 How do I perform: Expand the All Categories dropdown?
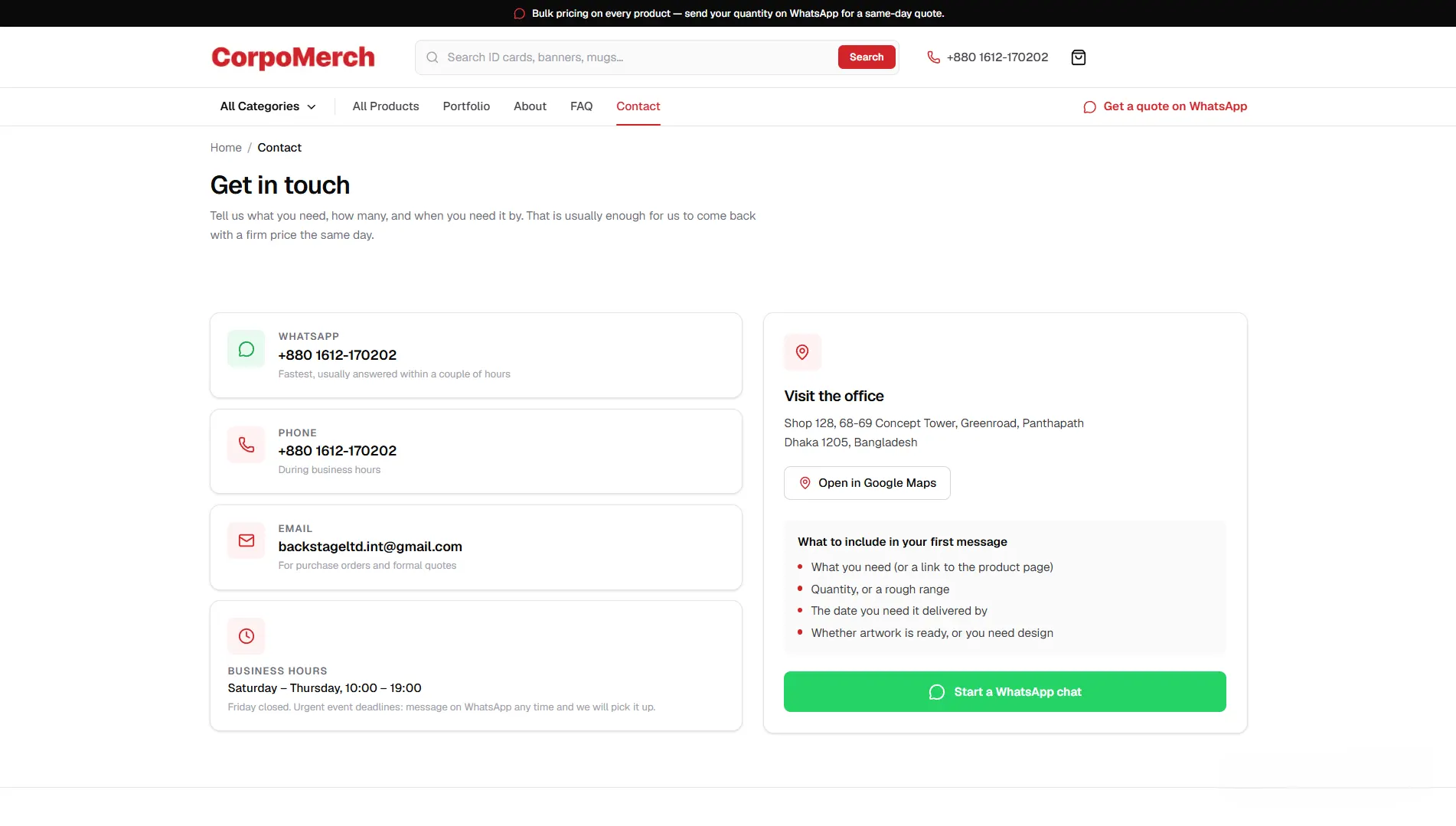pyautogui.click(x=268, y=106)
